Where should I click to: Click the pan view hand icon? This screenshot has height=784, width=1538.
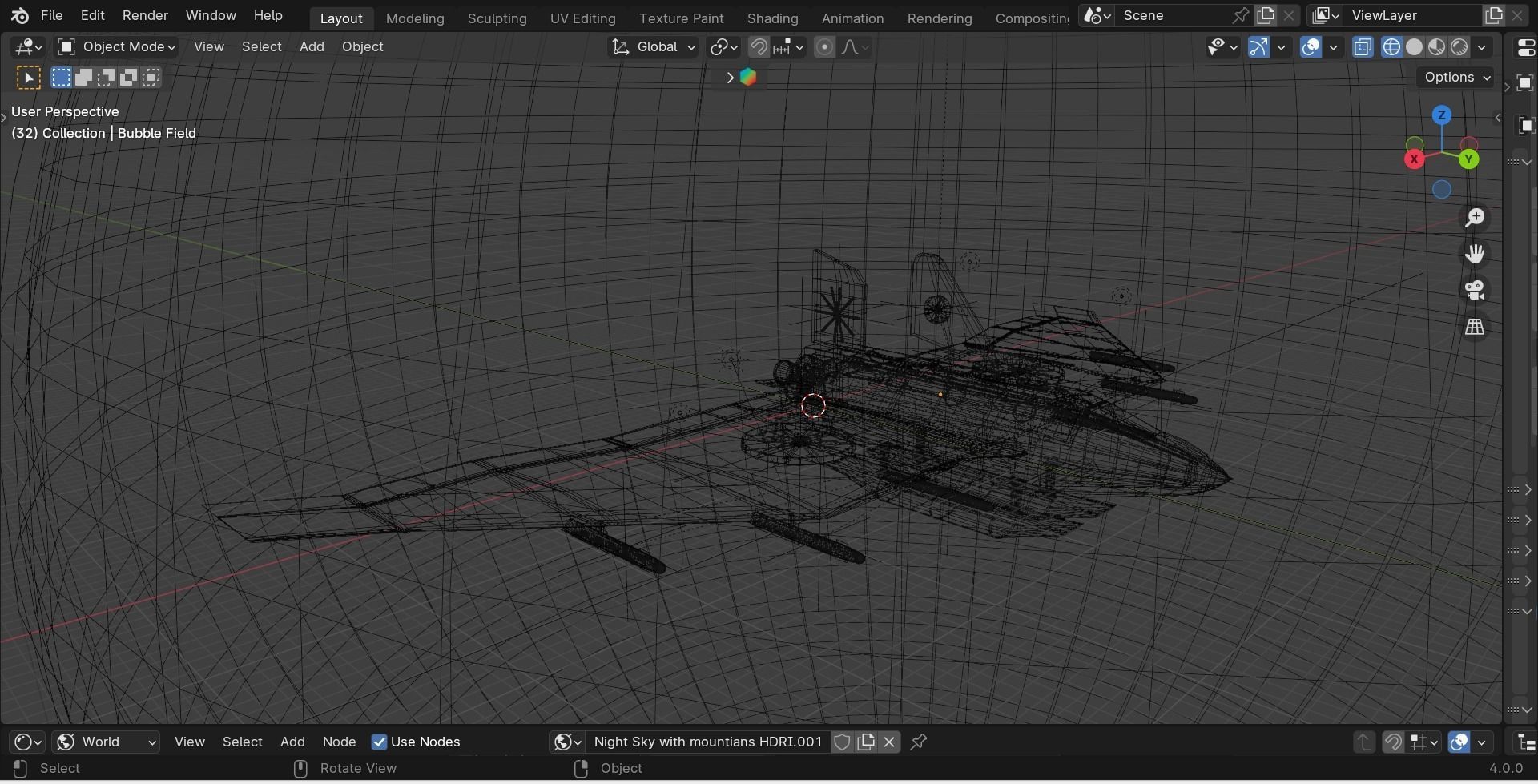coord(1475,254)
